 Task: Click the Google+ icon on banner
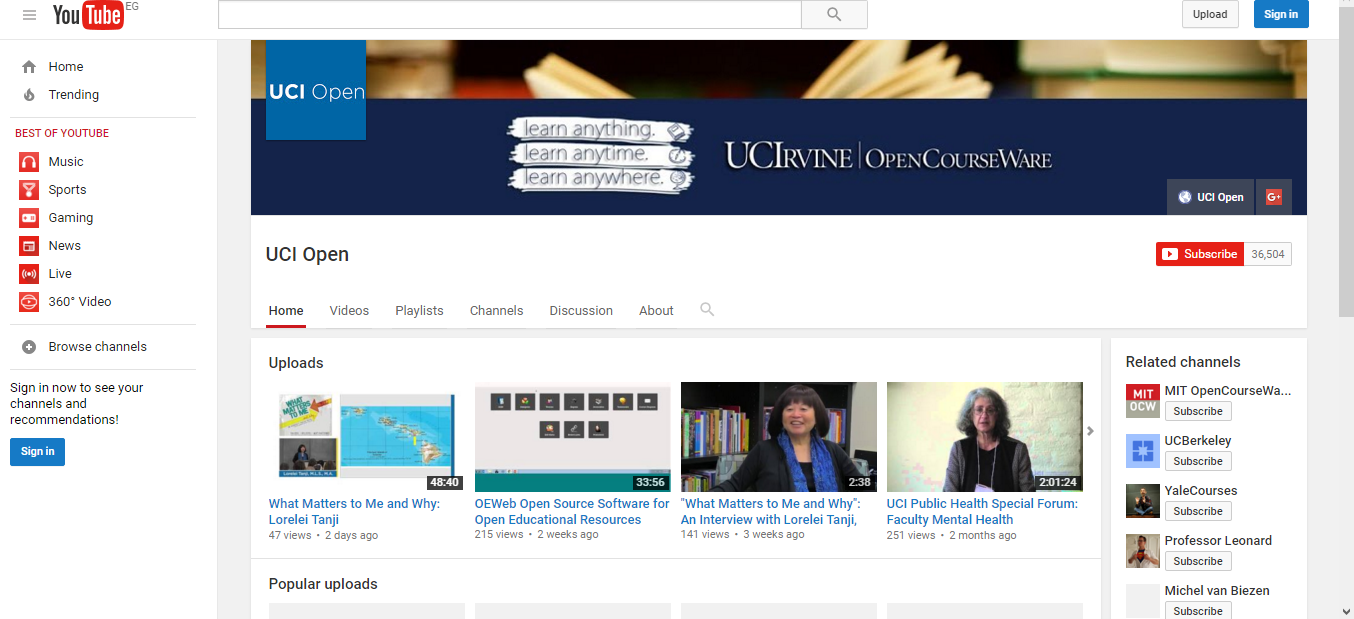[x=1274, y=197]
